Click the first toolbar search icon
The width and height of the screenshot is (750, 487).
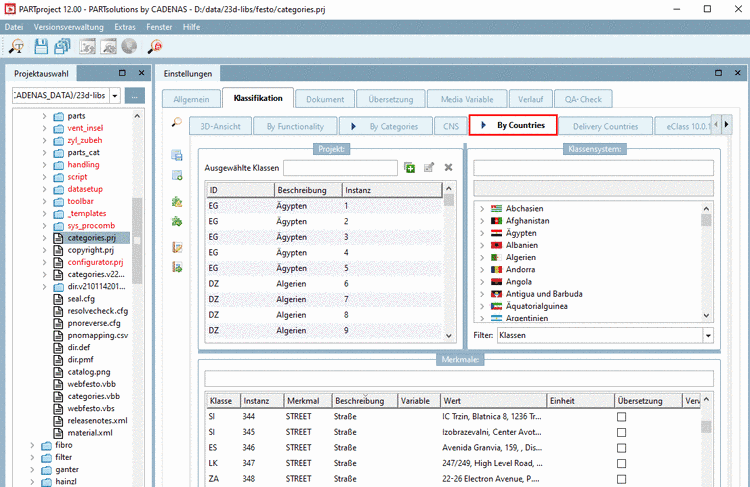(x=17, y=47)
